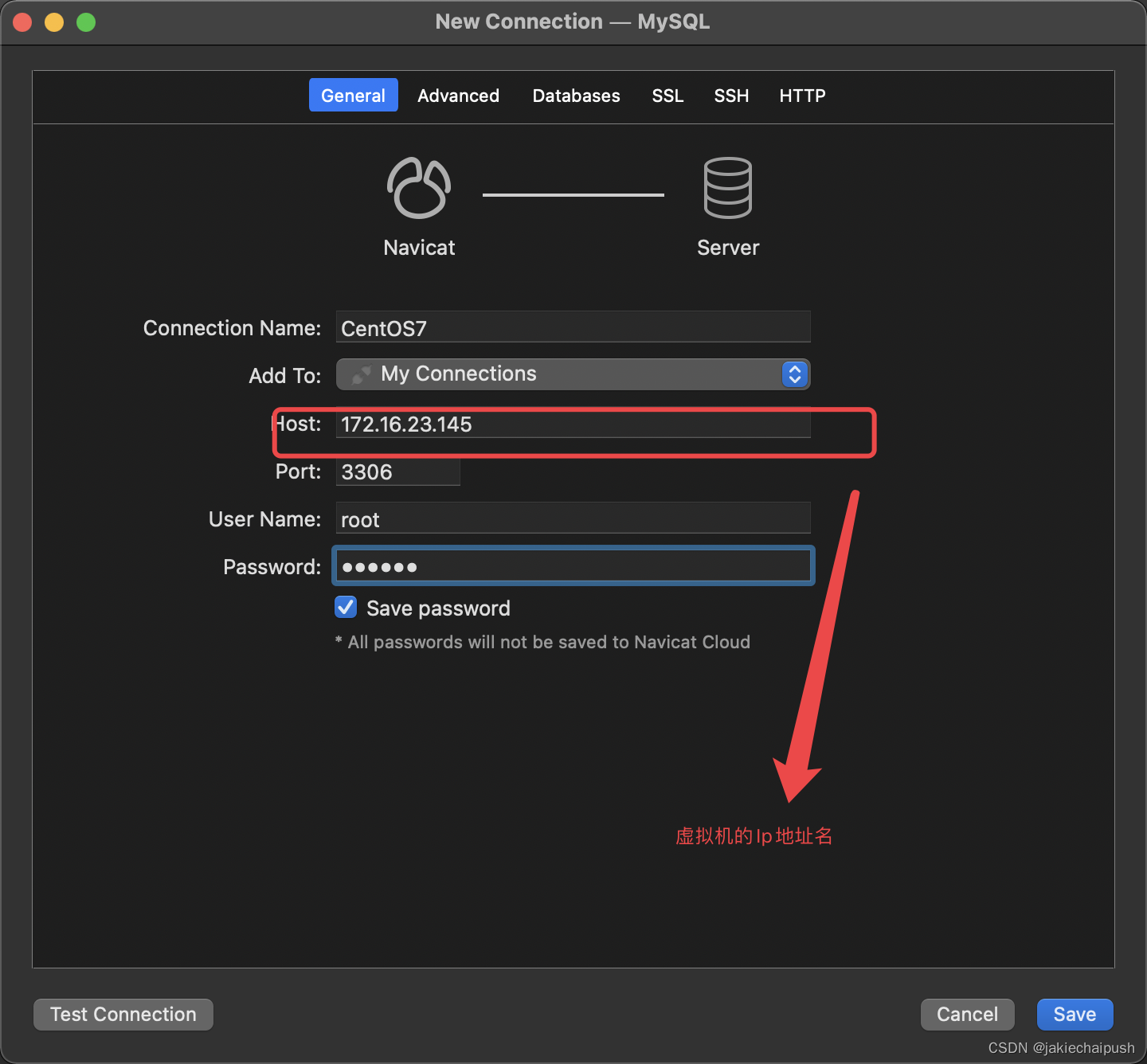Close the window with red button
The width and height of the screenshot is (1147, 1064).
click(22, 22)
